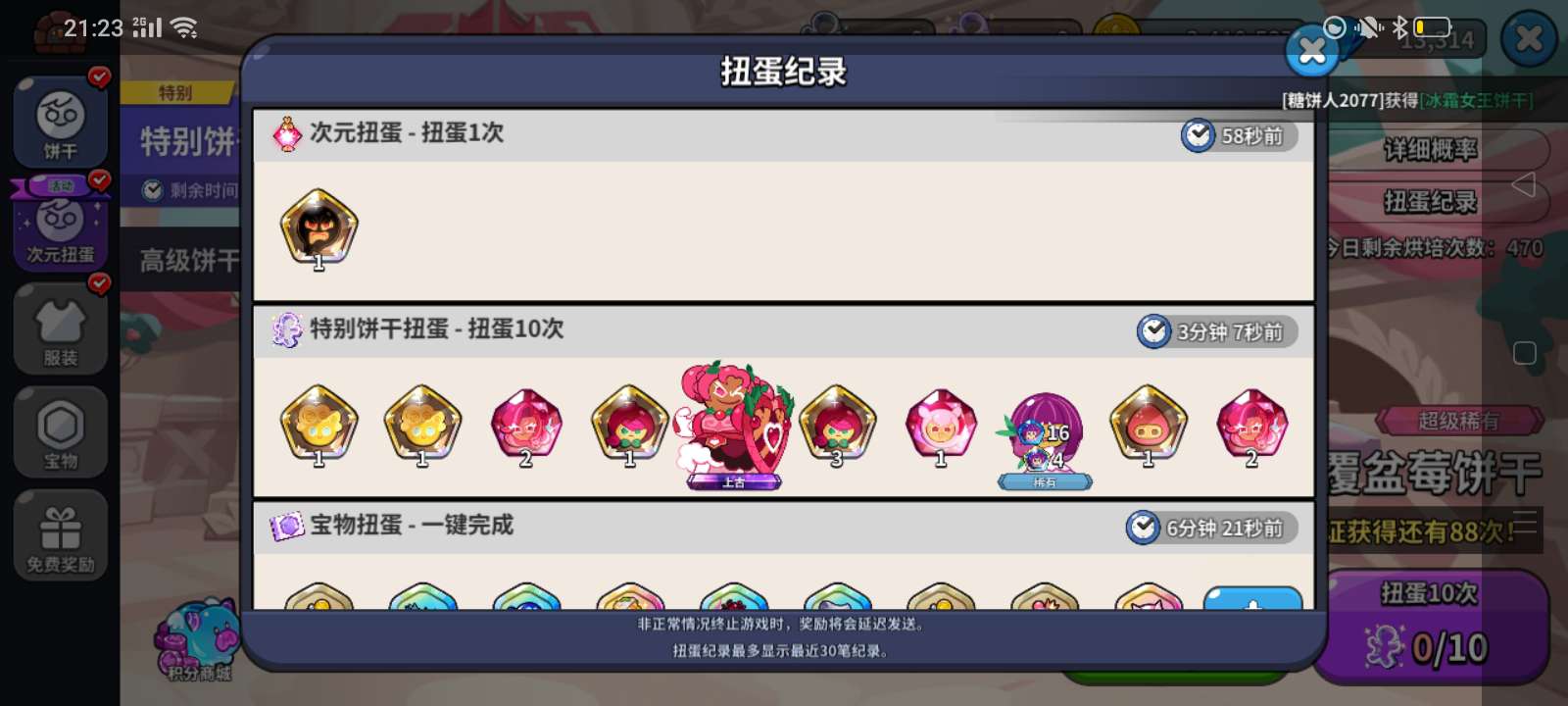Viewport: 1568px width, 706px height.
Task: Expand the blue plus item in 宝物扭蛋 row
Action: coord(1252,597)
